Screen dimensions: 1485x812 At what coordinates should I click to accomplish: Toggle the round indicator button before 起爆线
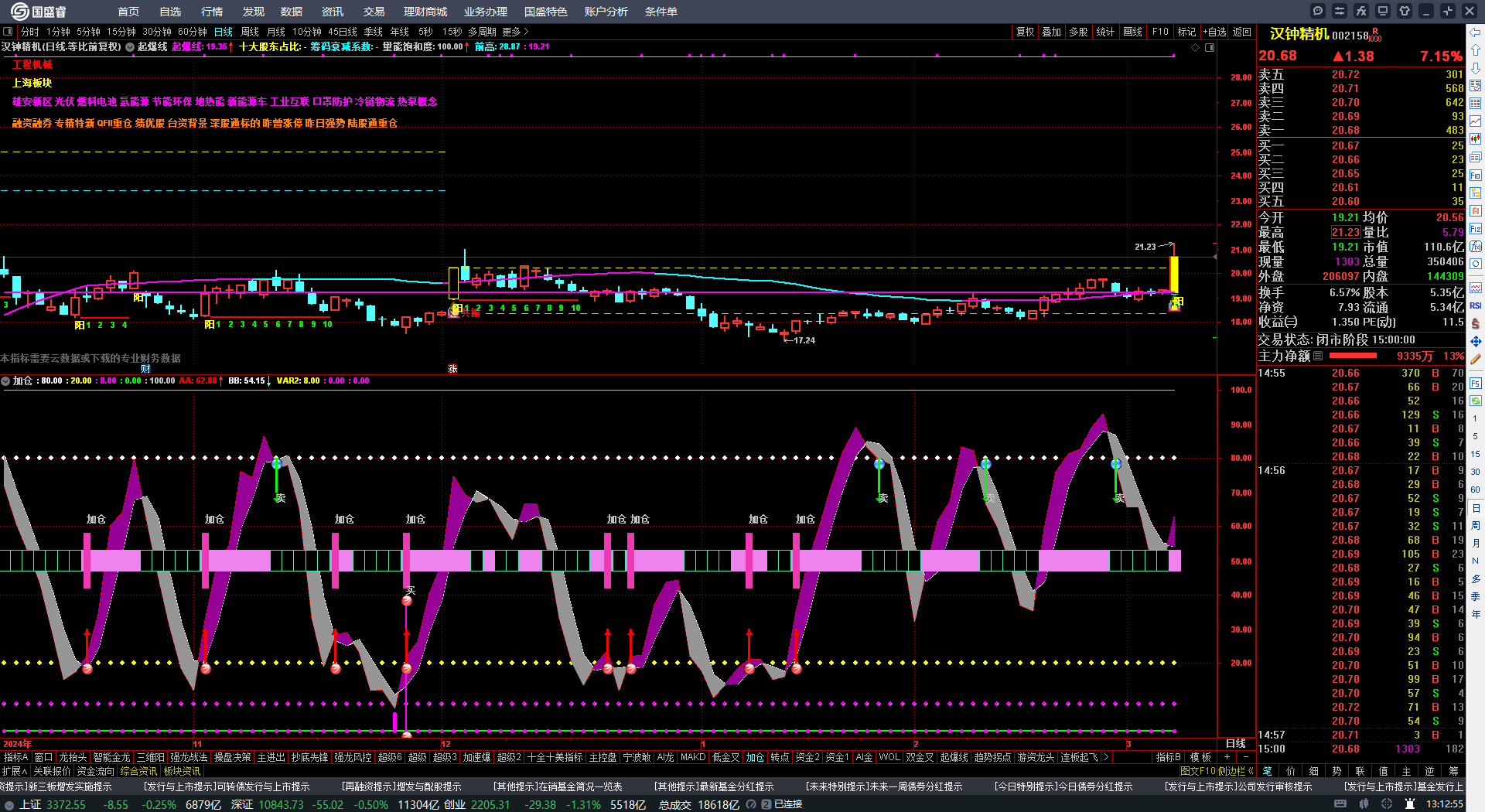coord(130,47)
